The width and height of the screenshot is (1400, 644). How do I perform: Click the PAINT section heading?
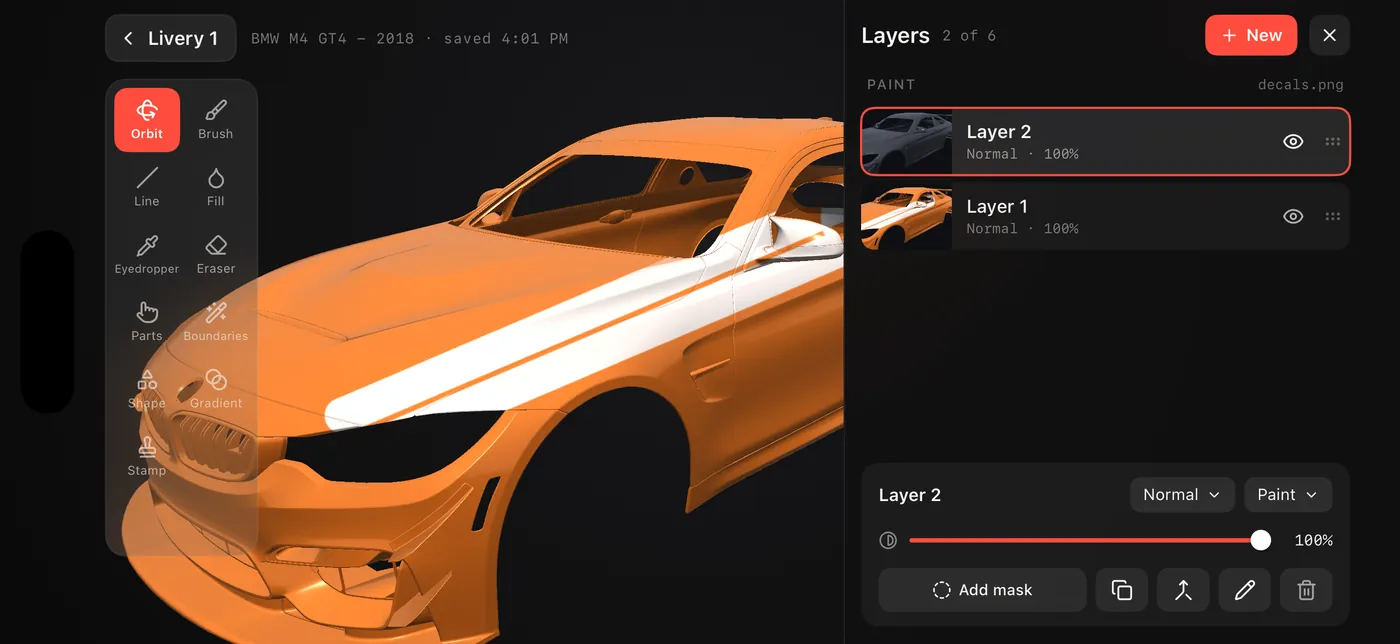(891, 85)
